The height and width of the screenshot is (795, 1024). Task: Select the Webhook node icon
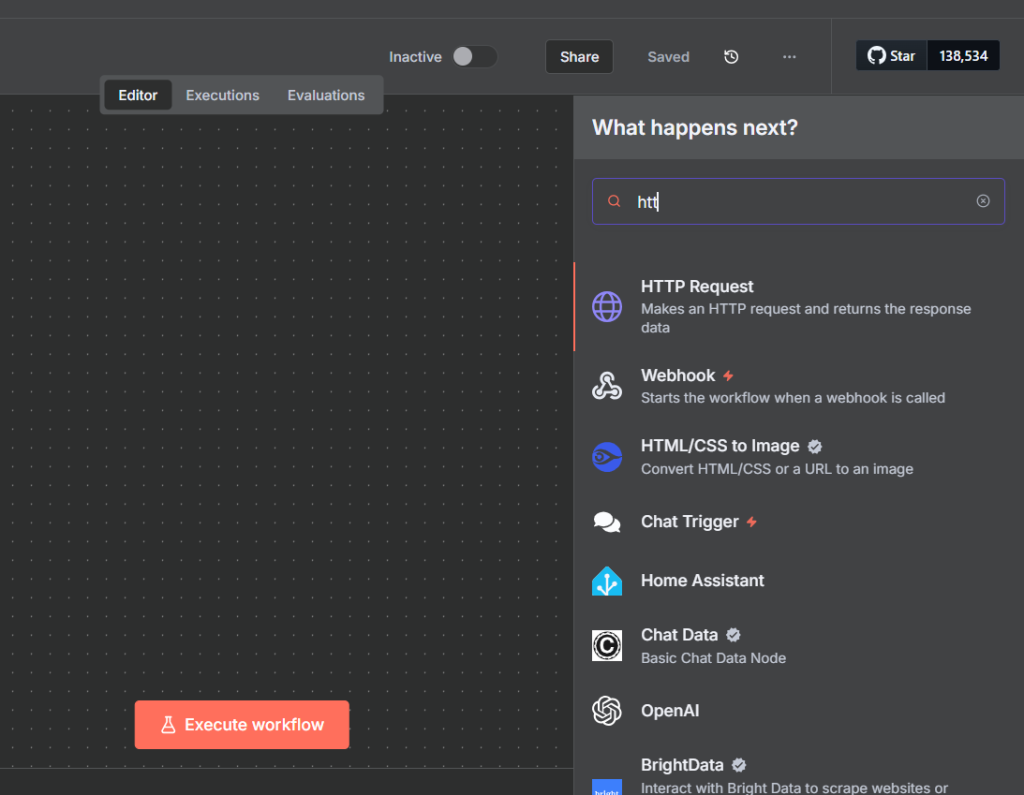click(x=607, y=385)
